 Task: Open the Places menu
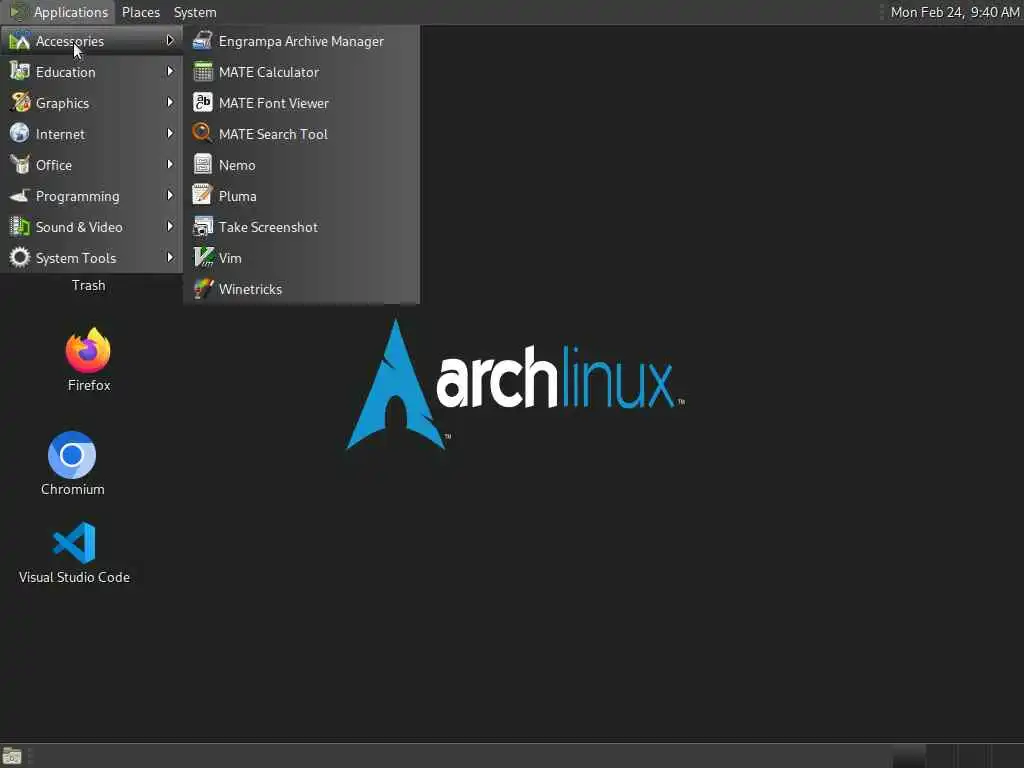(x=140, y=12)
